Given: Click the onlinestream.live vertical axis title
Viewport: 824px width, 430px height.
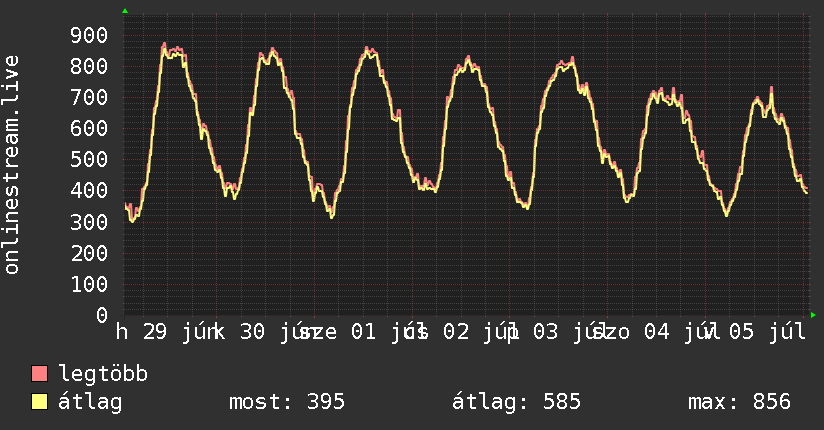Looking at the screenshot, I should [11, 165].
